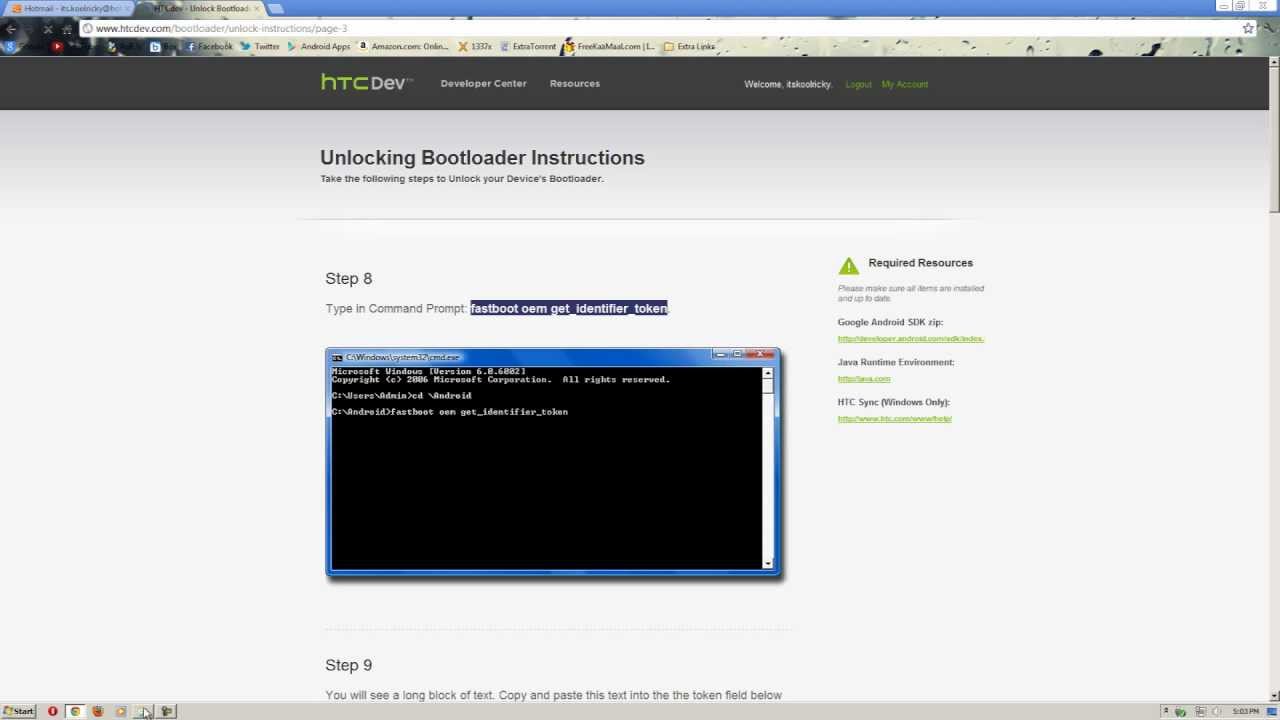Click the Windows Start button
The image size is (1280, 720).
pyautogui.click(x=19, y=711)
